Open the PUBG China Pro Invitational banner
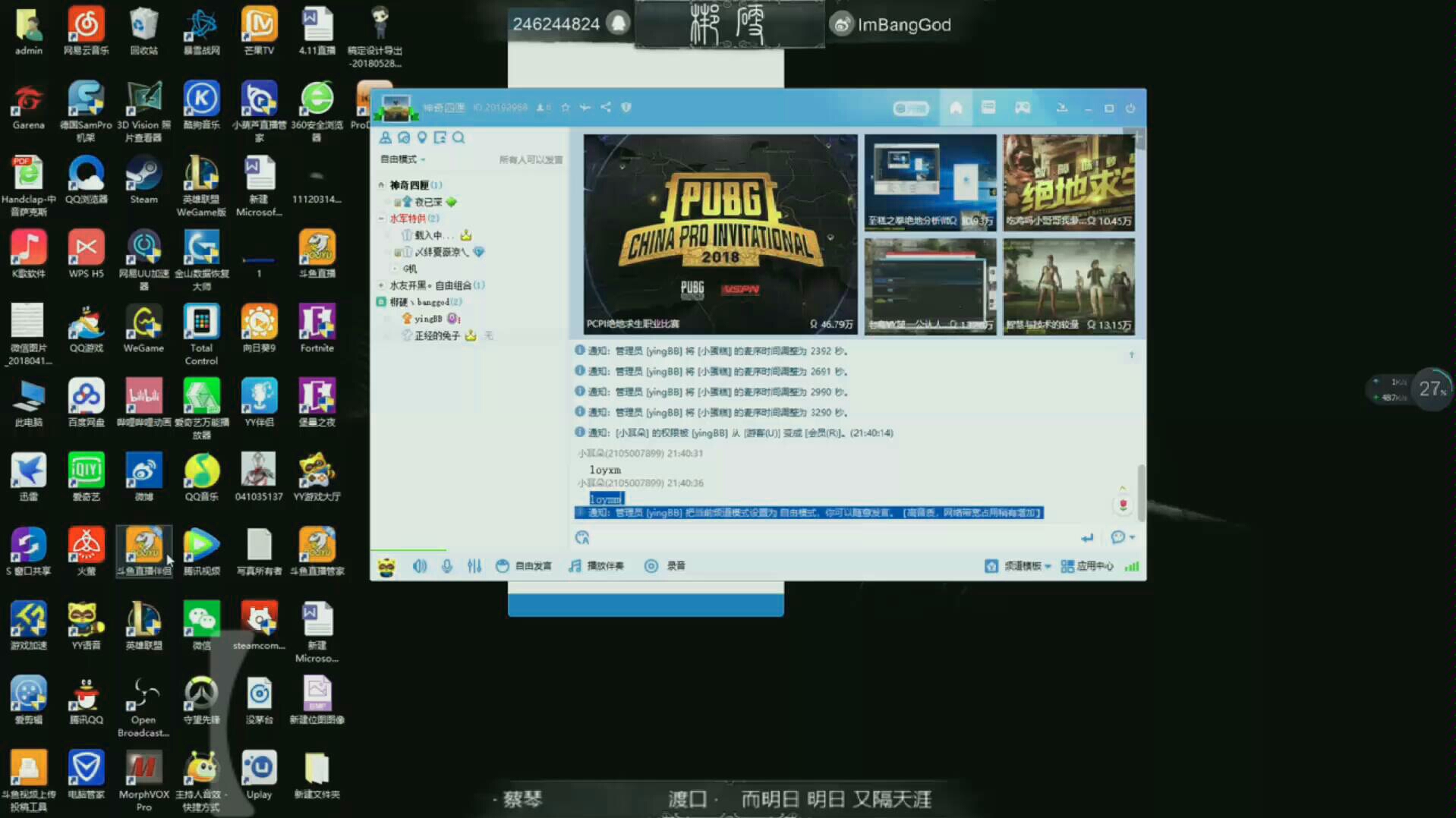 [x=720, y=234]
